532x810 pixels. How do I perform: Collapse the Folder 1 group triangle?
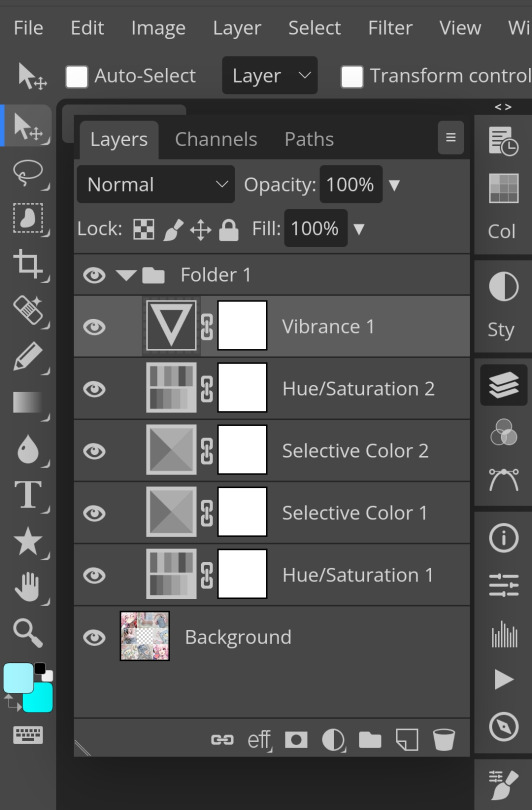click(126, 275)
